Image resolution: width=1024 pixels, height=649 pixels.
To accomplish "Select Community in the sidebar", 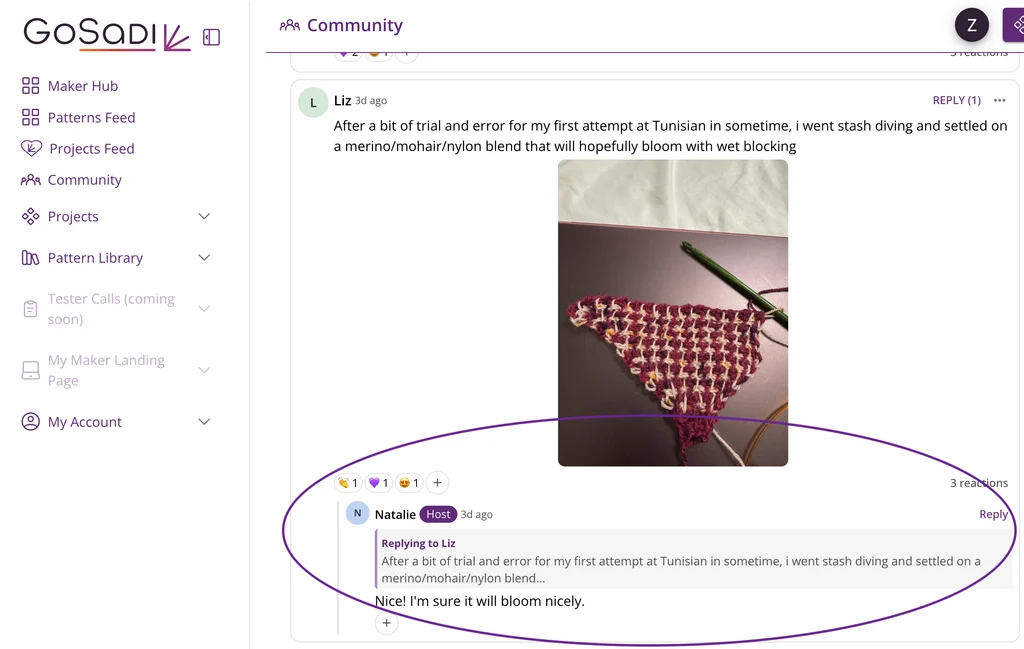I will click(x=85, y=180).
